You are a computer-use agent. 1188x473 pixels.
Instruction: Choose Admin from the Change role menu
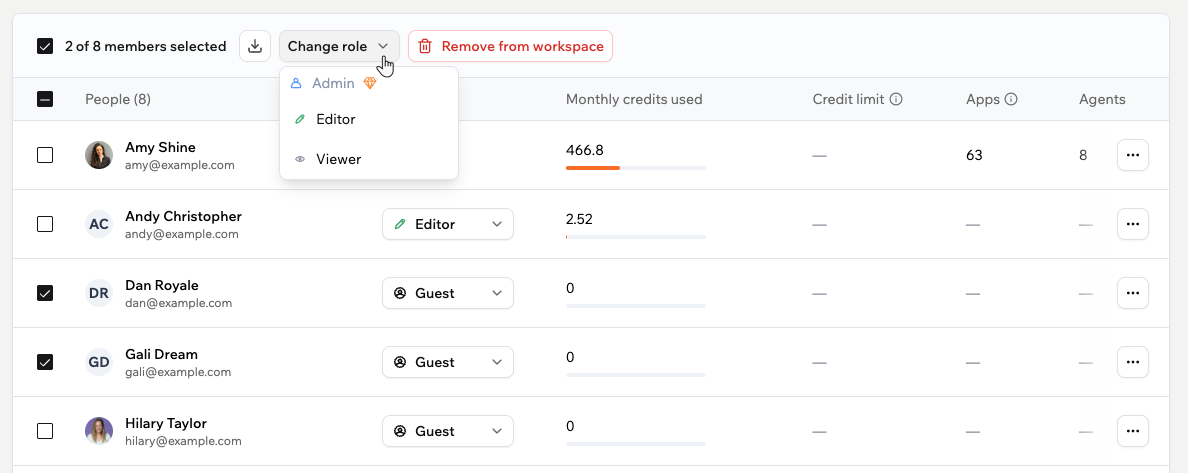tap(369, 83)
